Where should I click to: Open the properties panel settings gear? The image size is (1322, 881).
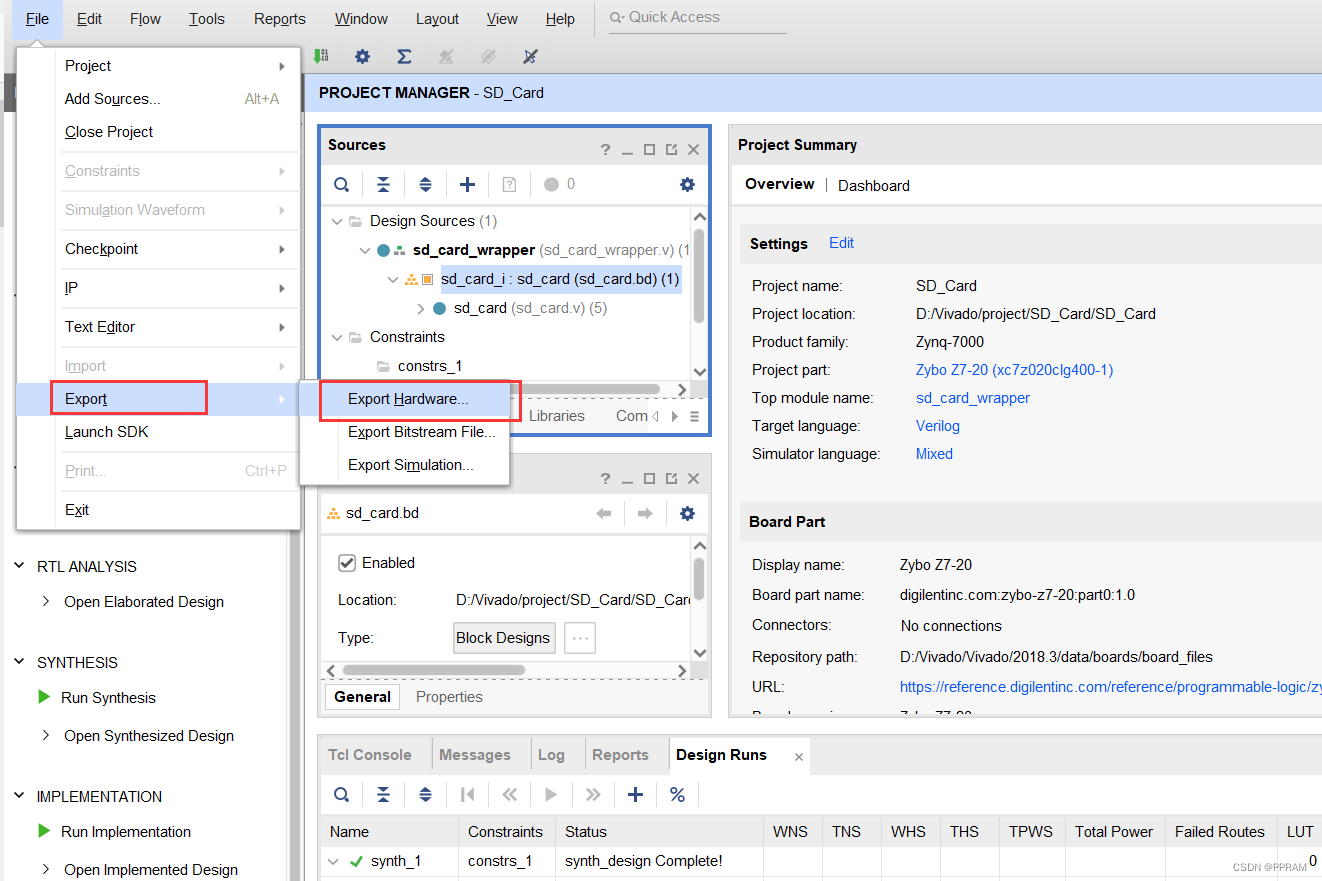pyautogui.click(x=687, y=513)
